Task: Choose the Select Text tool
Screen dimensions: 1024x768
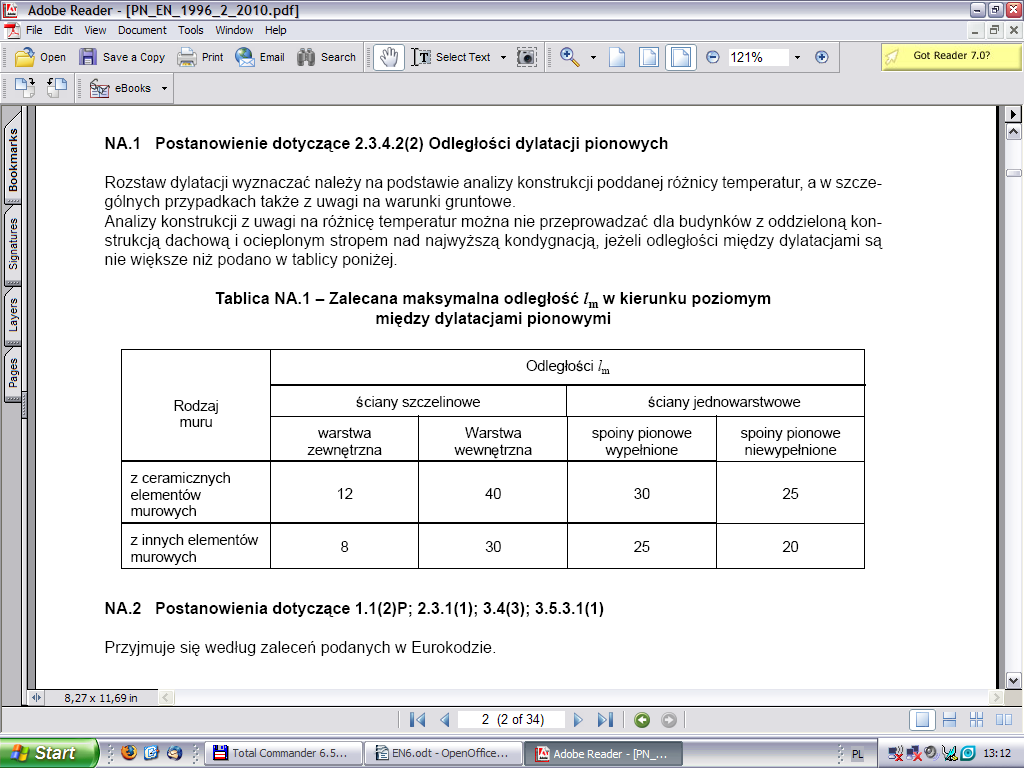Action: (451, 57)
